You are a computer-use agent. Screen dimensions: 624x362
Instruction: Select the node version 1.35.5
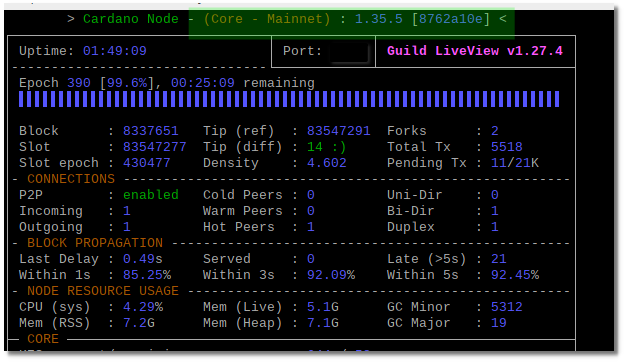378,19
